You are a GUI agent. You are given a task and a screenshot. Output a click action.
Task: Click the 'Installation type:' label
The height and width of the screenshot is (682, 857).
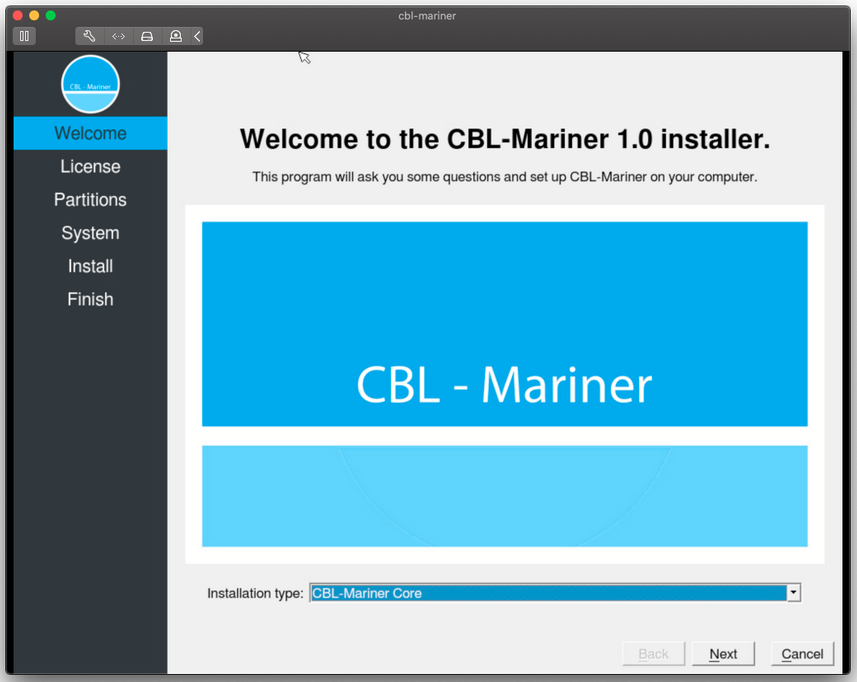tap(255, 593)
